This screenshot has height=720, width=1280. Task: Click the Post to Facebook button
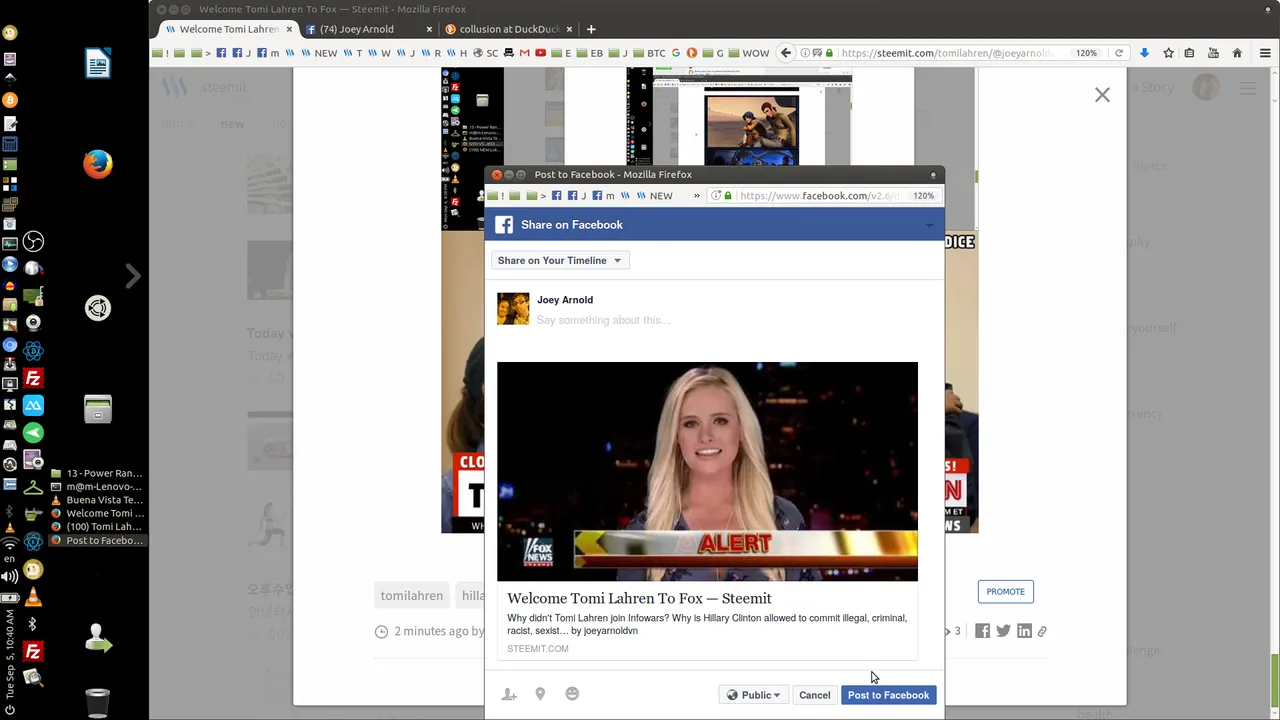[x=888, y=695]
